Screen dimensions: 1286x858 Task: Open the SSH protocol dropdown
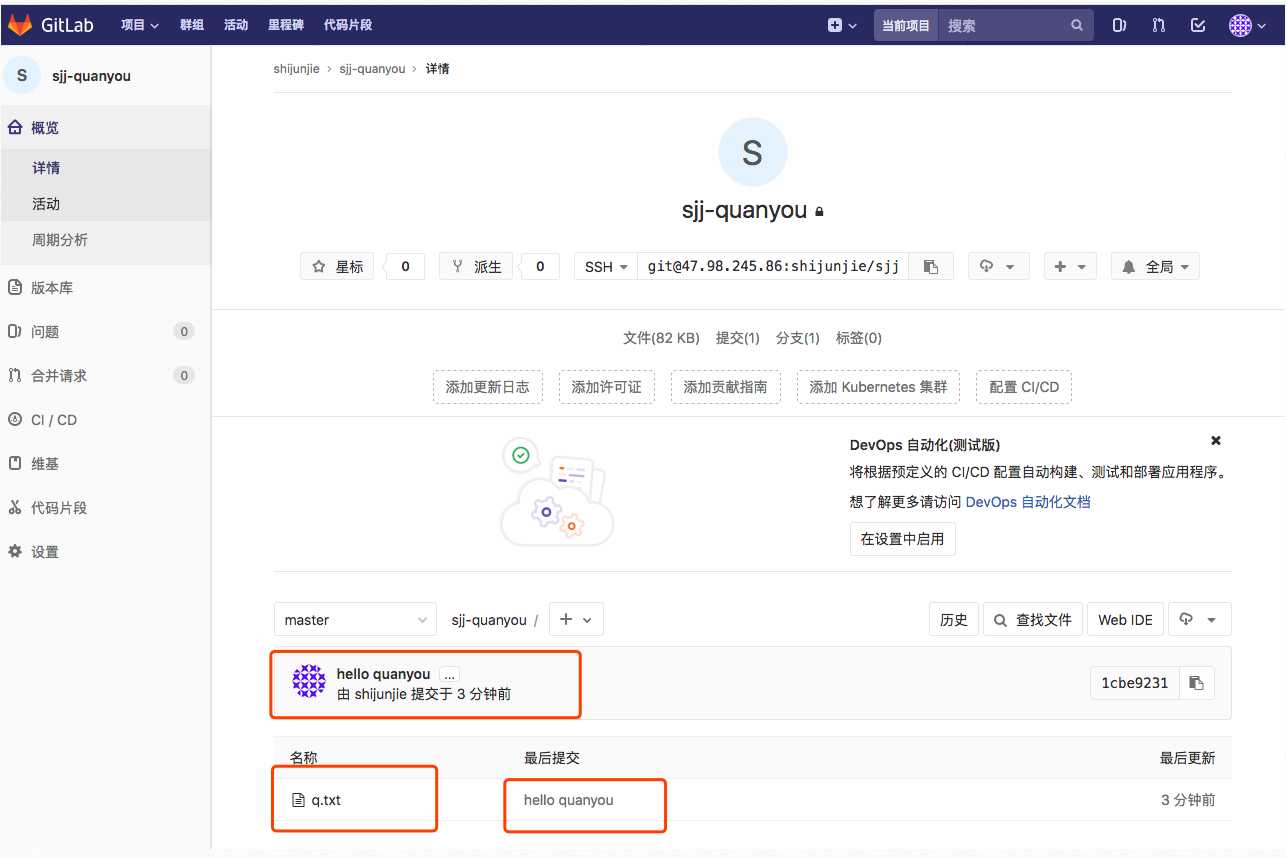click(x=606, y=266)
